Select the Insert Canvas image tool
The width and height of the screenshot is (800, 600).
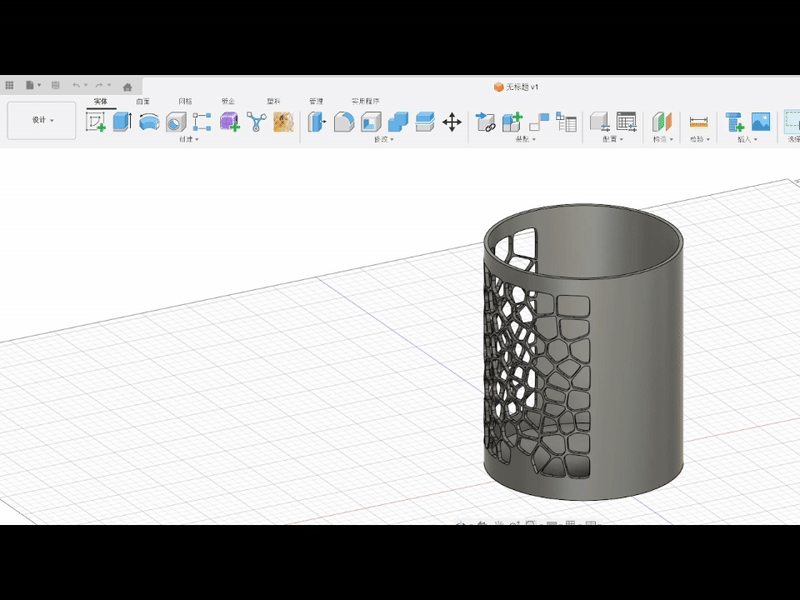point(761,122)
